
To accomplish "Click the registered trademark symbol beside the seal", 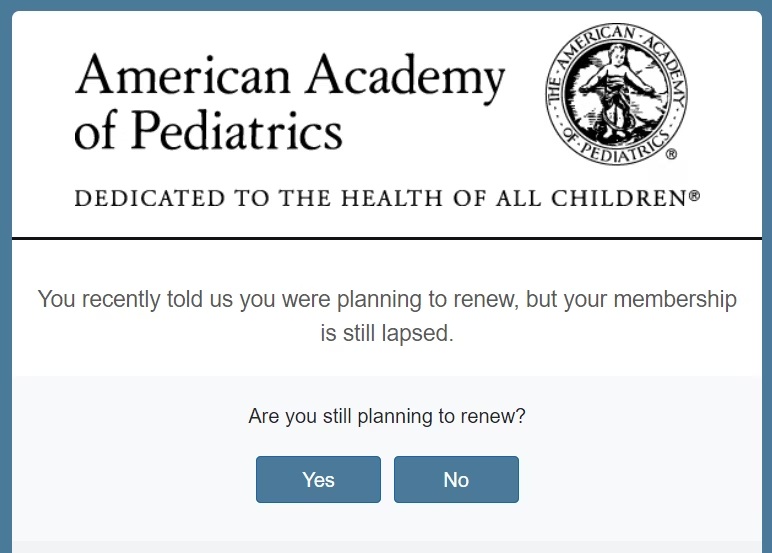I will (x=671, y=154).
